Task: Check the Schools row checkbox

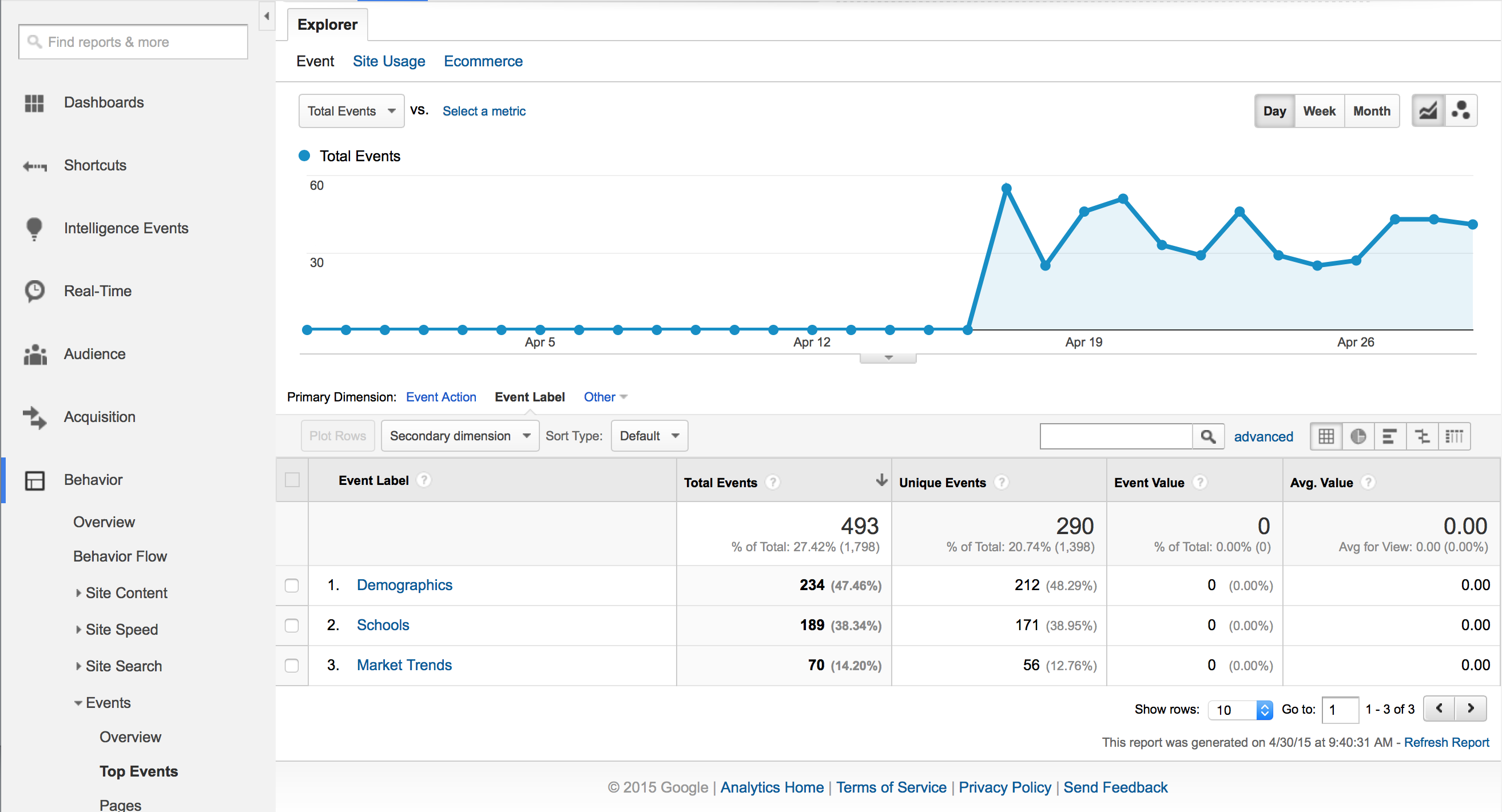Action: click(x=292, y=625)
